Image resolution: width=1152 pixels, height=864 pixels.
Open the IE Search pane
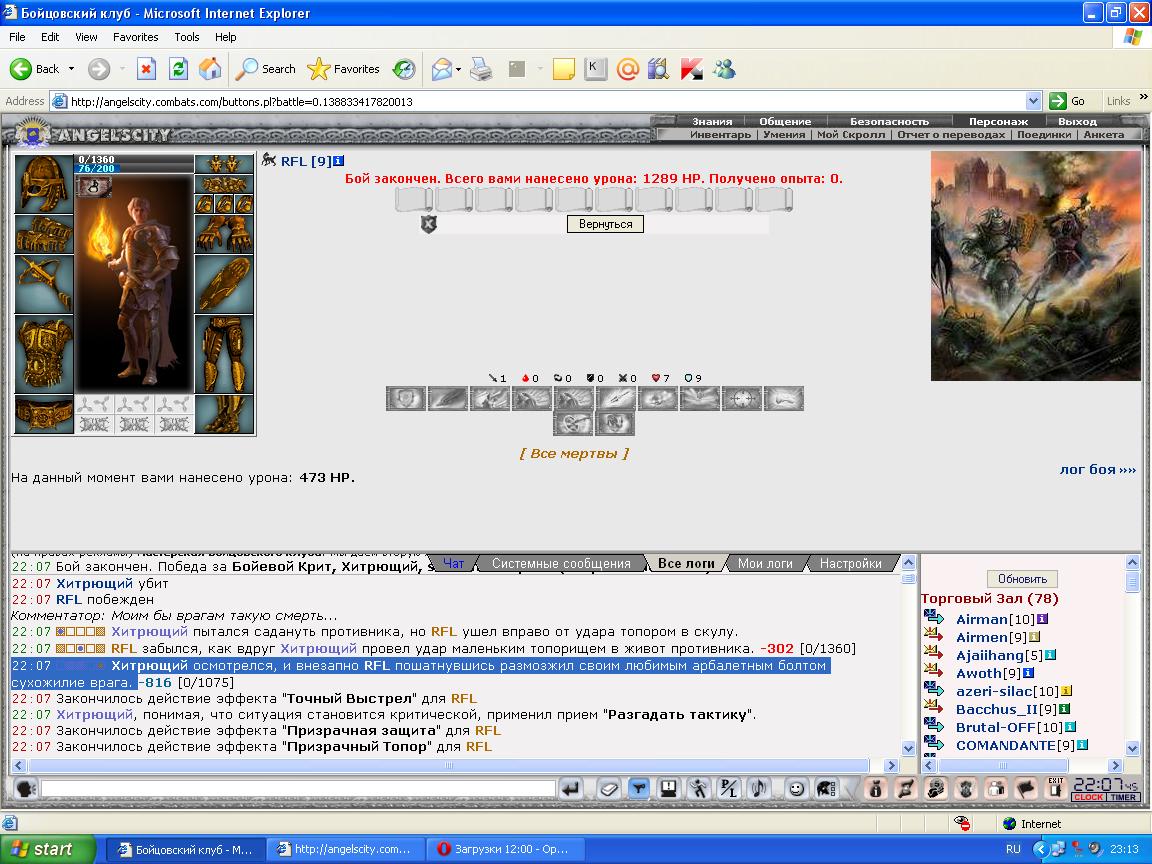(265, 69)
